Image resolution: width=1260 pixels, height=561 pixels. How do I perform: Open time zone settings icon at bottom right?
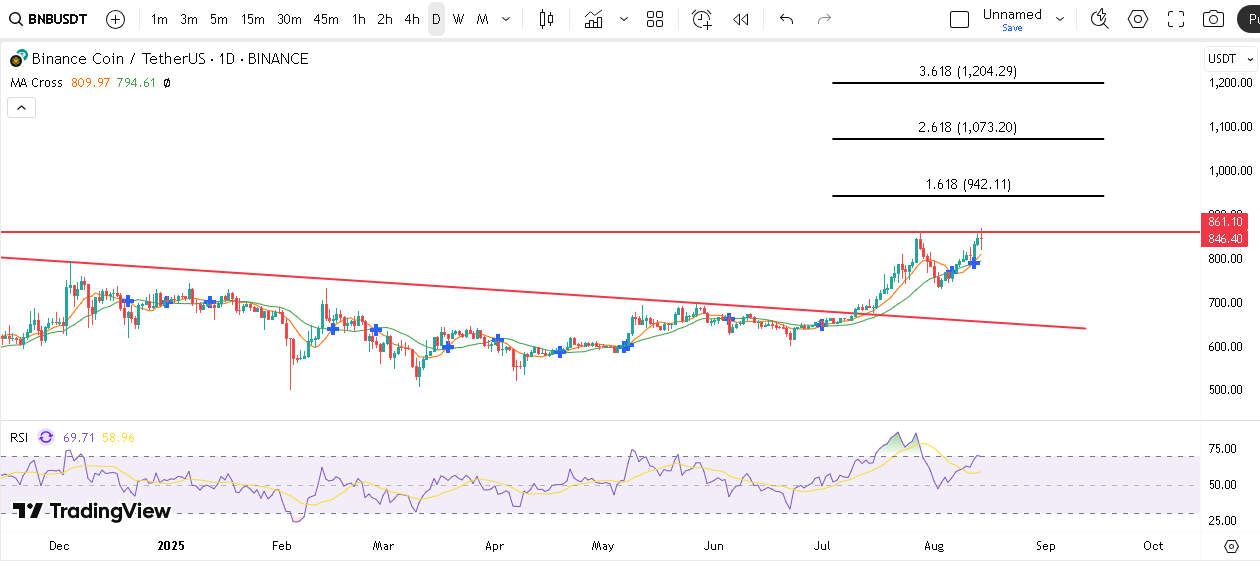click(x=1231, y=546)
